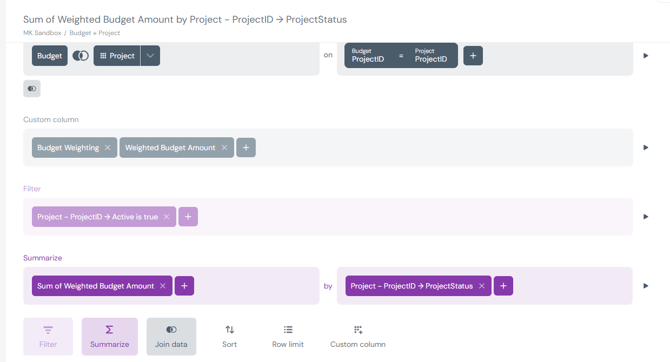The image size is (670, 362).
Task: Add another join condition with plus button
Action: 473,56
